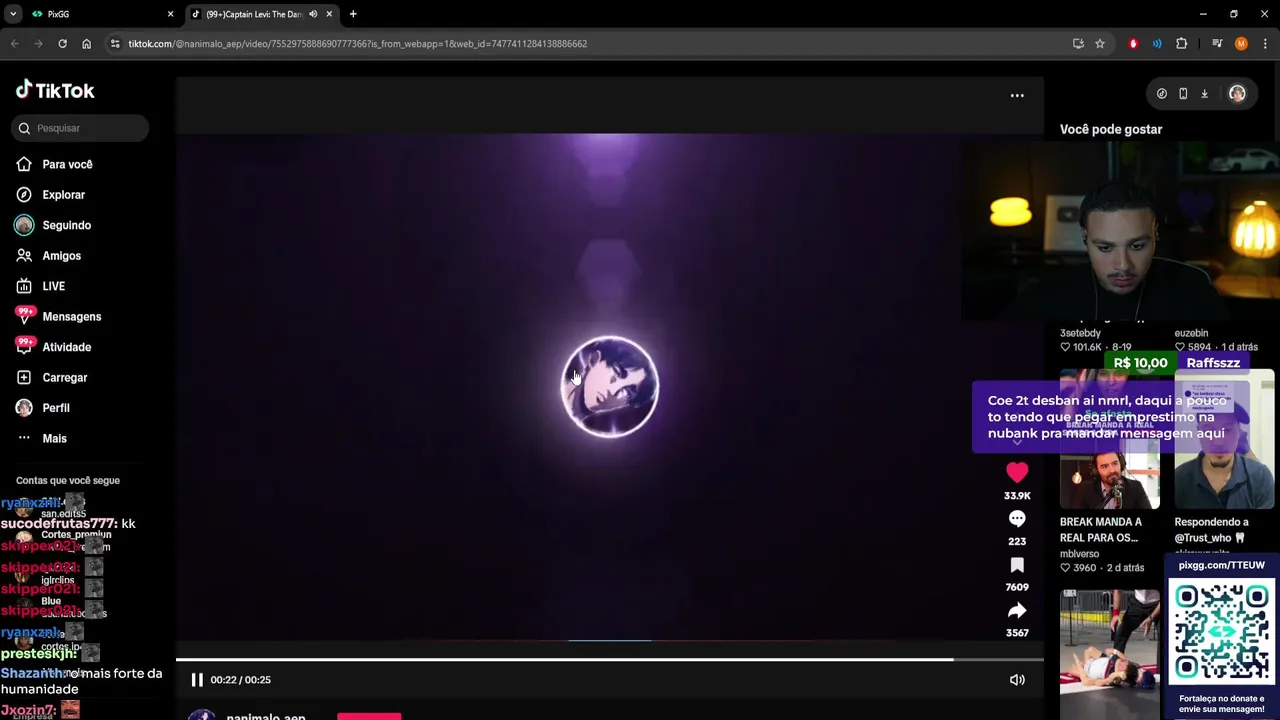Image resolution: width=1280 pixels, height=720 pixels.
Task: Open BREAK MANDA A REAL video thumbnail
Action: click(x=1110, y=439)
